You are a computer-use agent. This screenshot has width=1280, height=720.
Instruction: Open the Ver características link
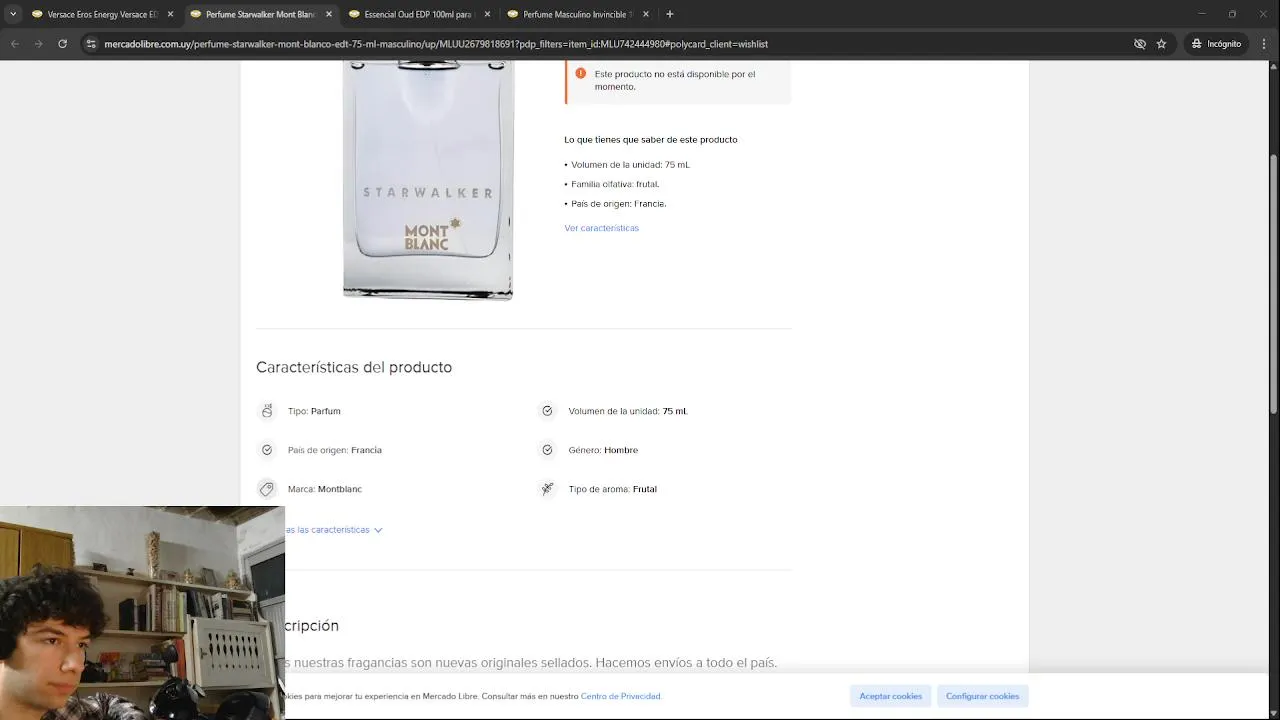(x=601, y=228)
